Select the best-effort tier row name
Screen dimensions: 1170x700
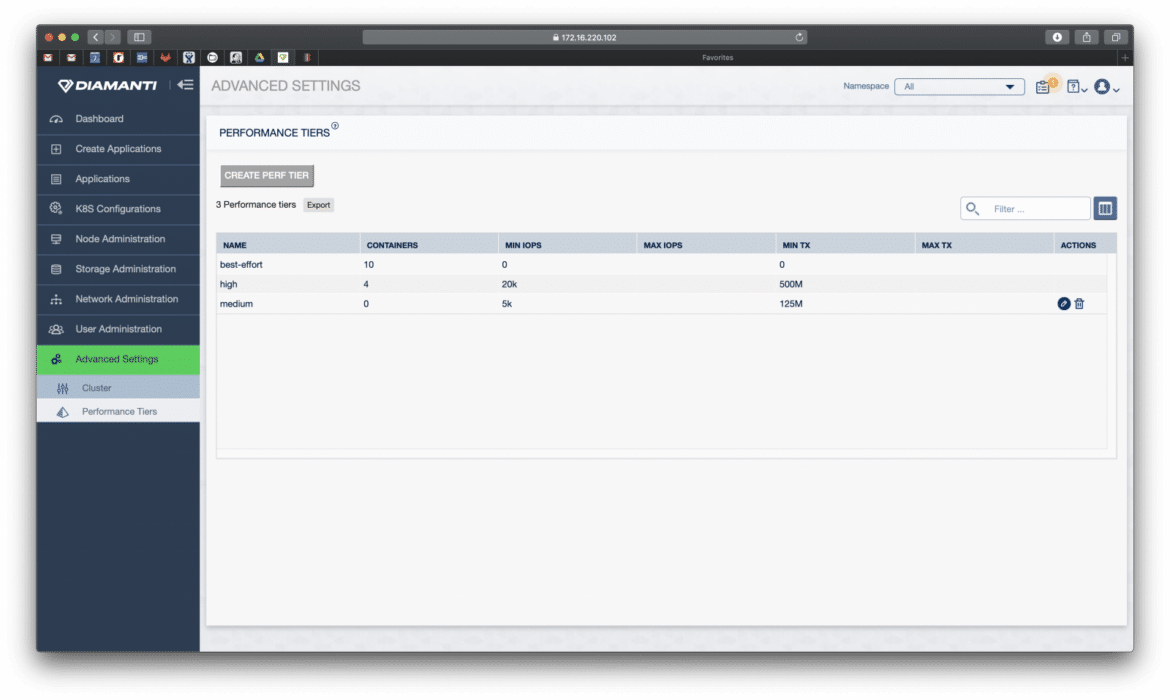pos(241,265)
